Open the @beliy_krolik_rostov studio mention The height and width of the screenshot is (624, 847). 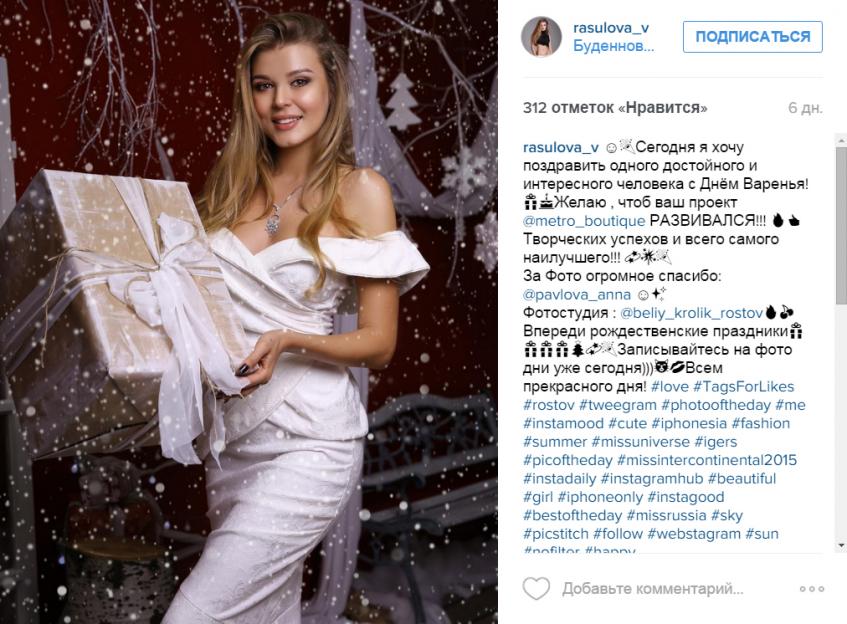[691, 313]
